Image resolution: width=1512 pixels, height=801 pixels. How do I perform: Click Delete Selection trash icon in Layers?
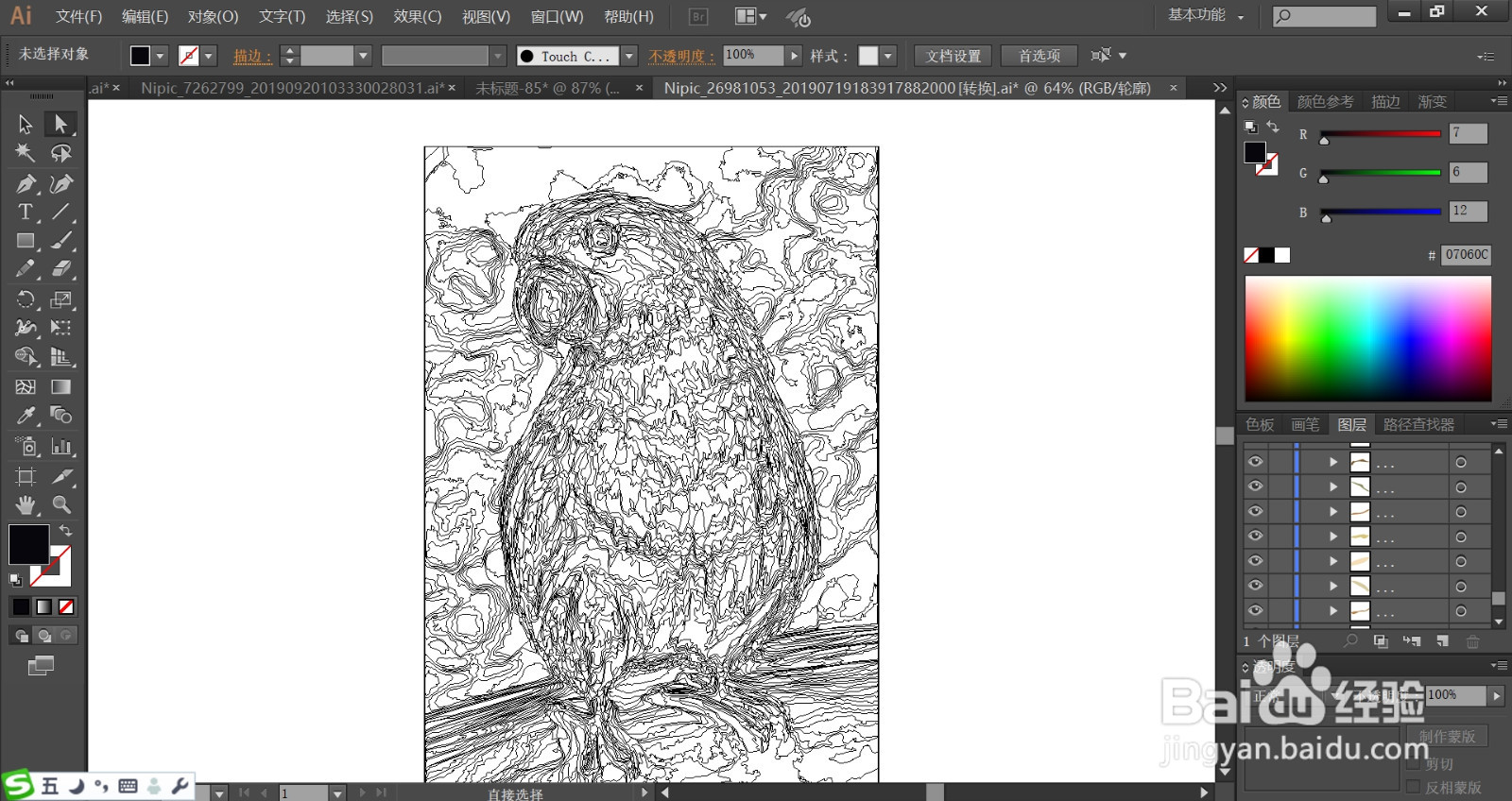pyautogui.click(x=1472, y=641)
